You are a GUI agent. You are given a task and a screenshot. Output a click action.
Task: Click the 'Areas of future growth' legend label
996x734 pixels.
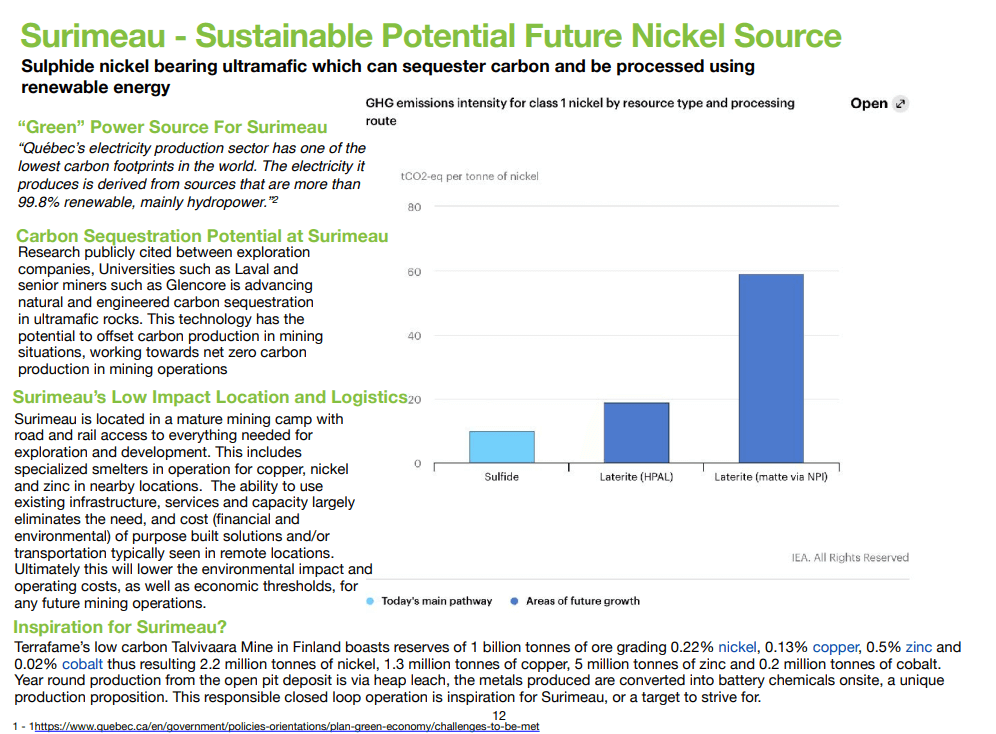(582, 601)
